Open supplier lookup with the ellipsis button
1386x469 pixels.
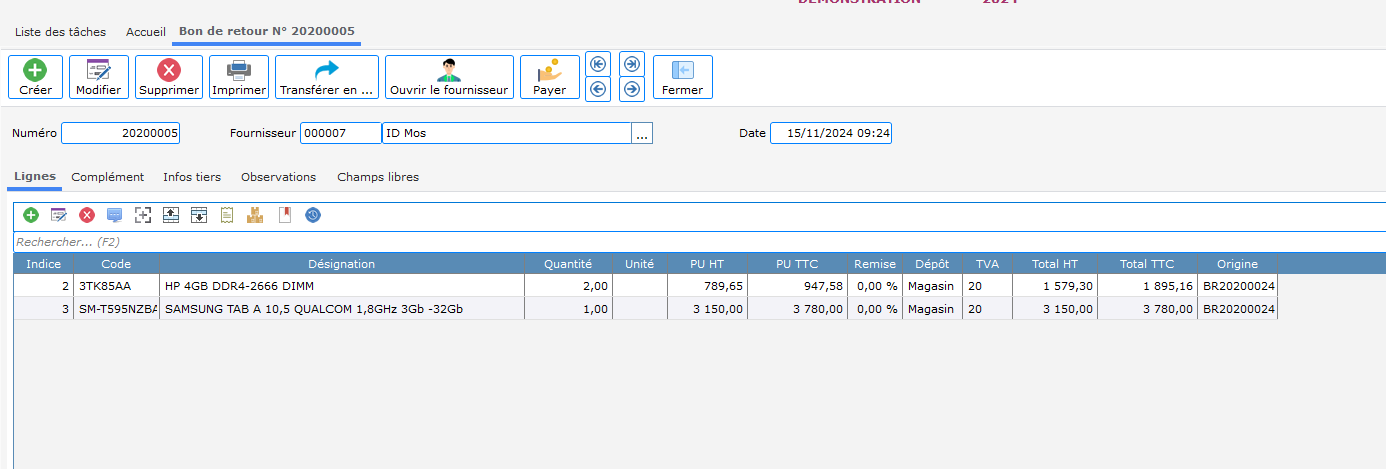pos(642,134)
